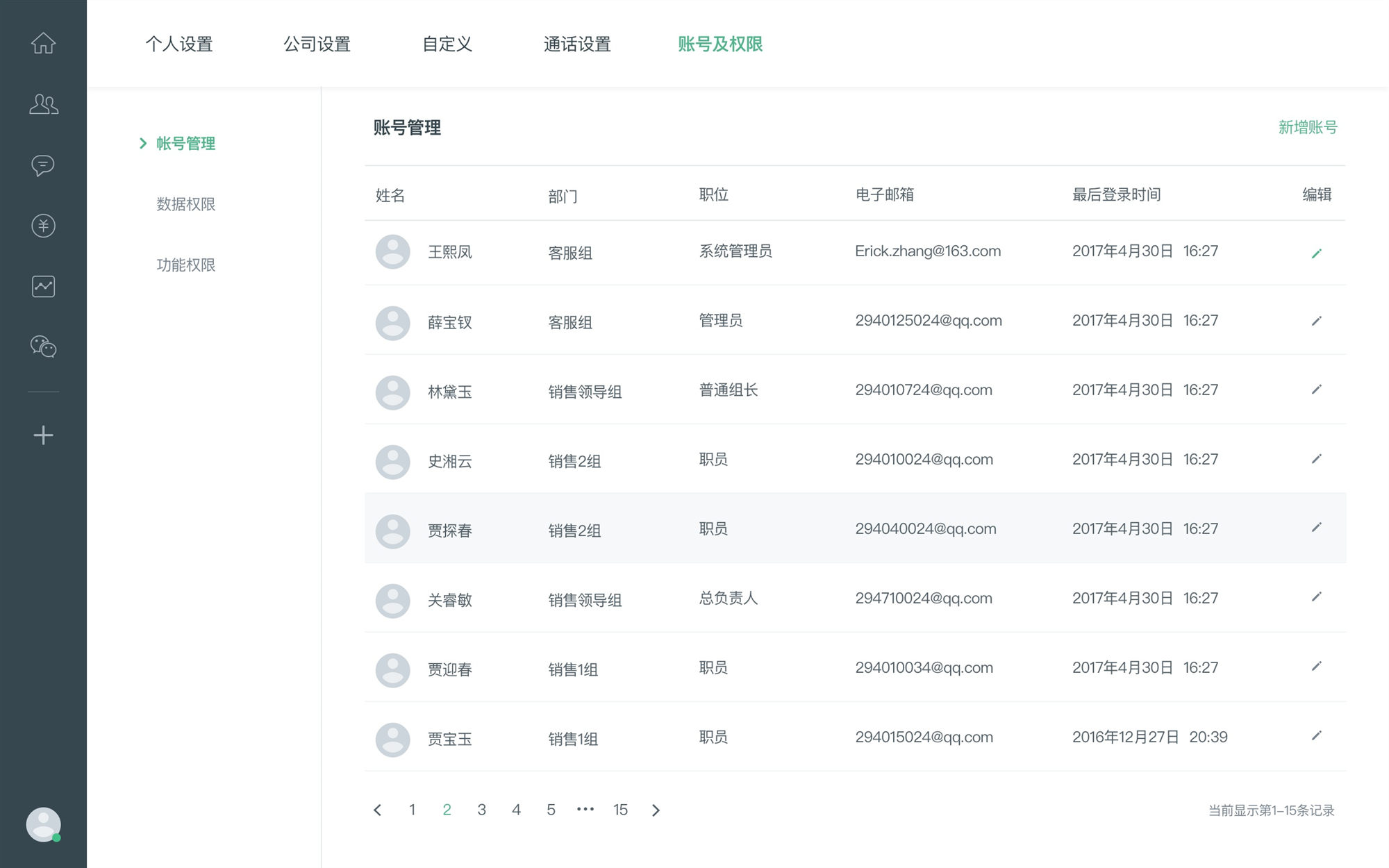Switch to 自定义 tab
The height and width of the screenshot is (868, 1389).
(447, 44)
